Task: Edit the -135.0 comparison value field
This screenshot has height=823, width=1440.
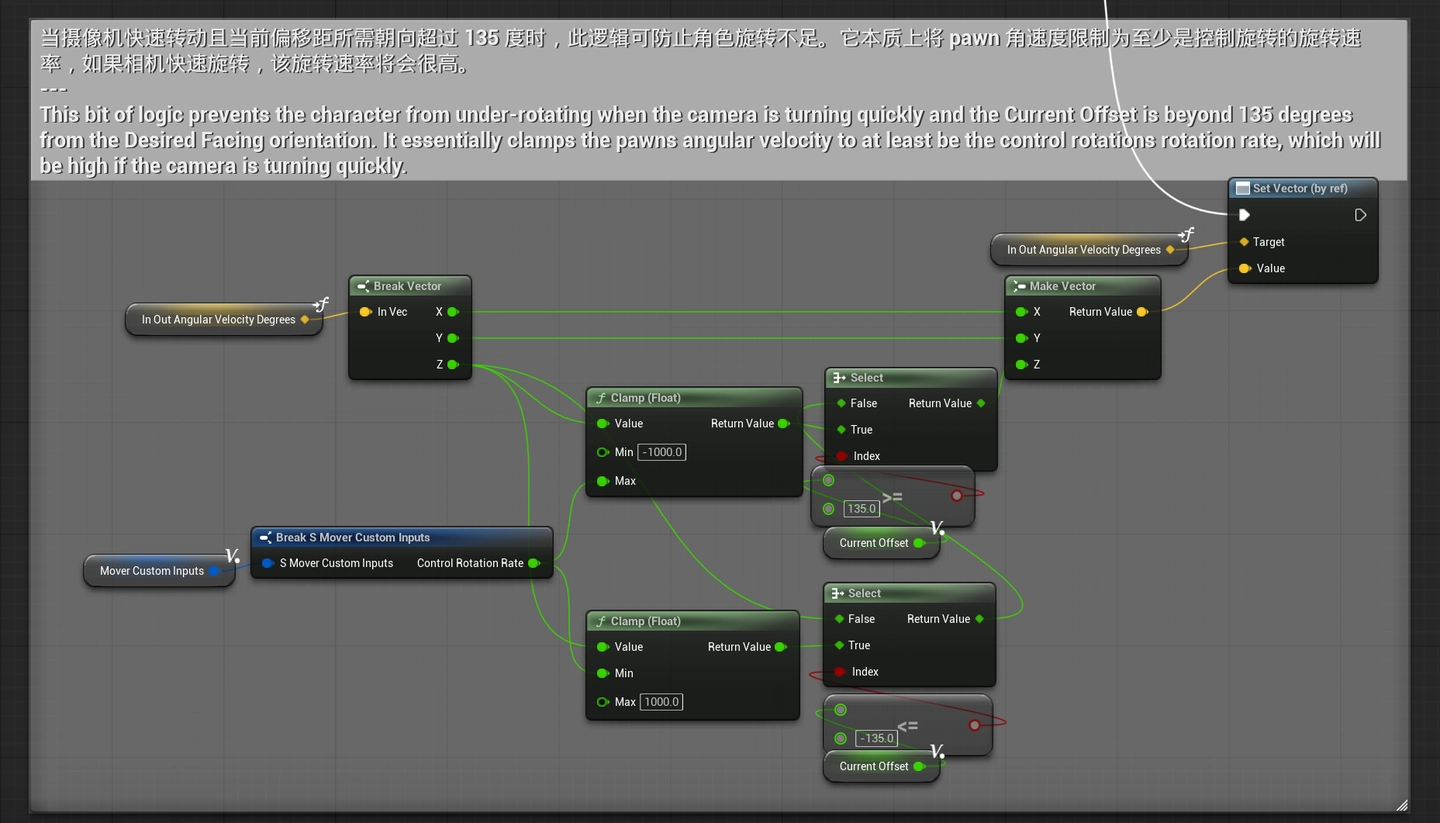Action: pyautogui.click(x=876, y=739)
